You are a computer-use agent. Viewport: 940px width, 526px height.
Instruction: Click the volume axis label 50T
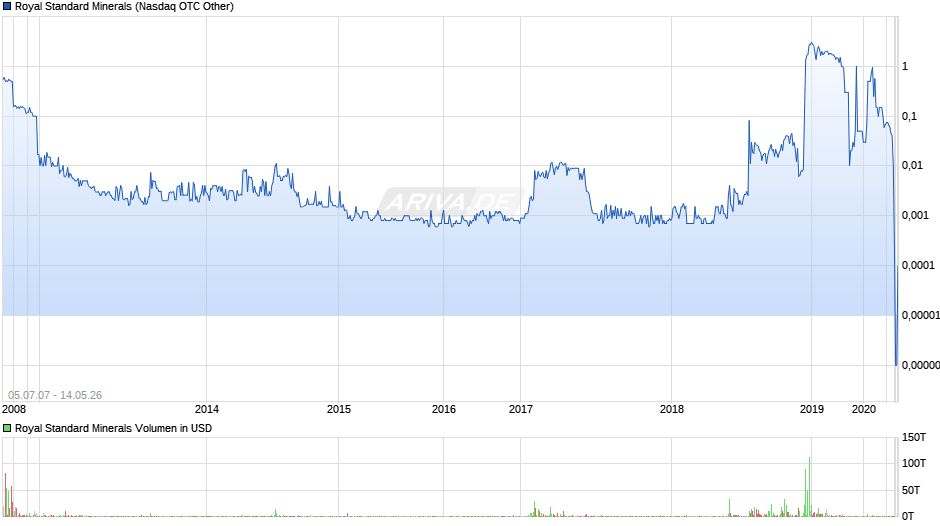(911, 490)
